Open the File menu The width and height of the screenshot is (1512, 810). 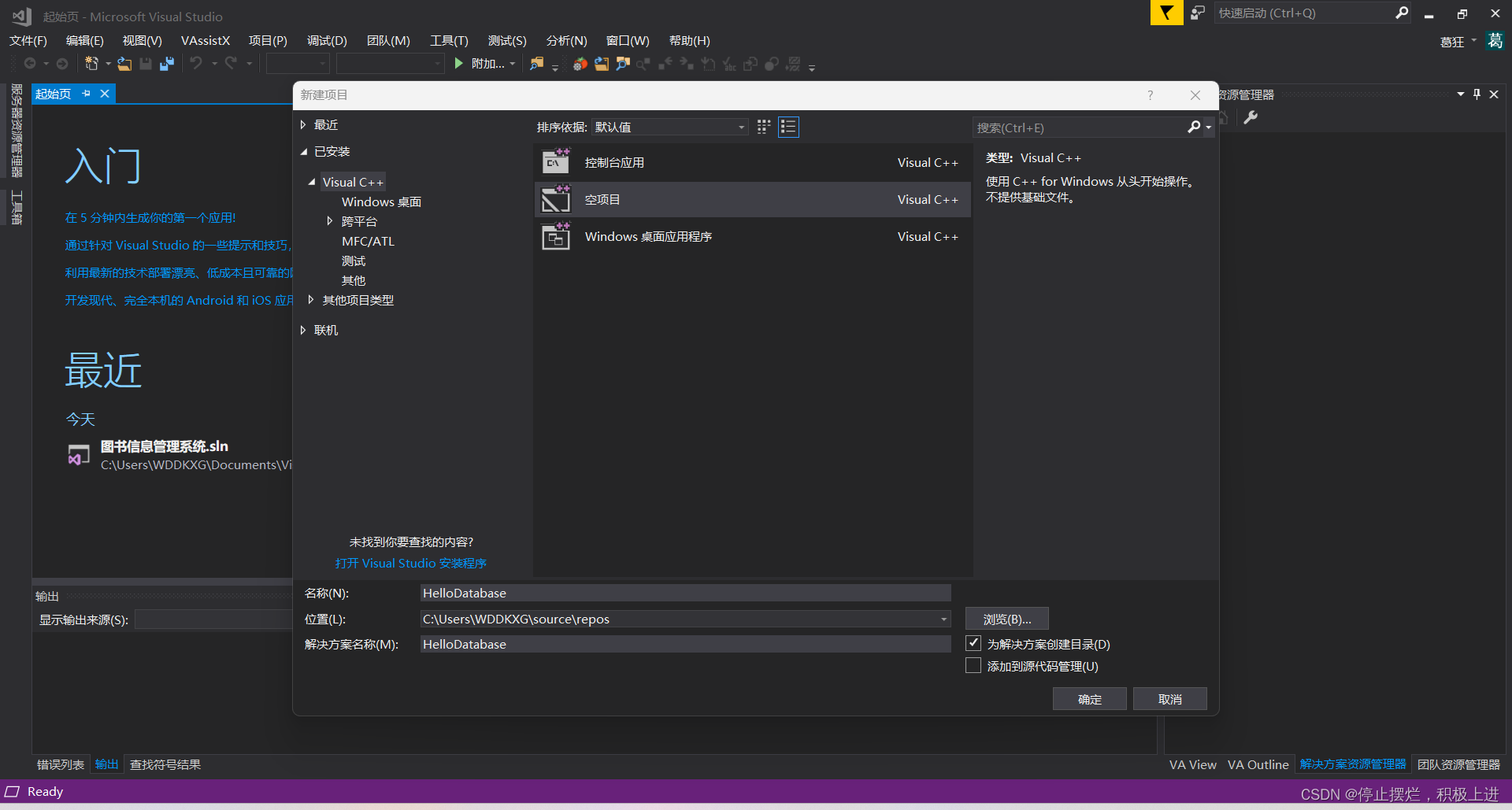point(28,41)
